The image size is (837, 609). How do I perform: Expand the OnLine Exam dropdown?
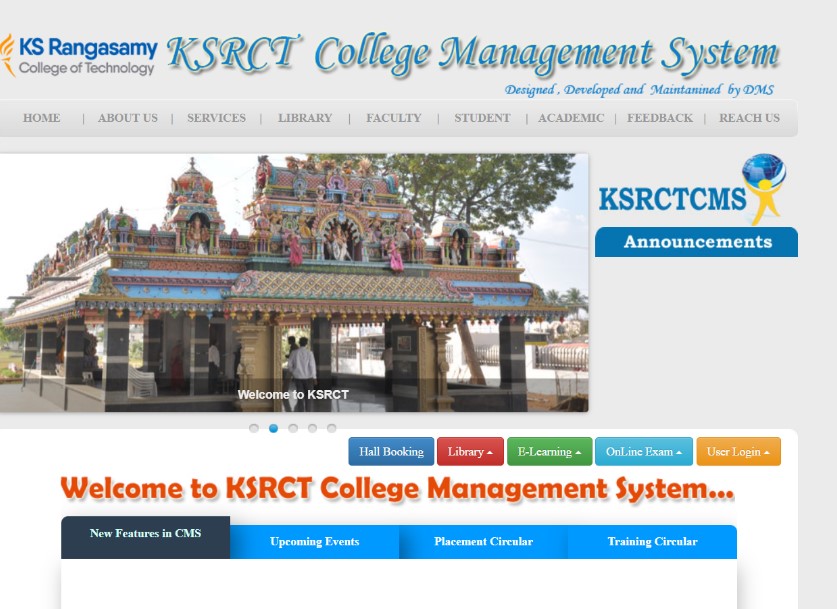pyautogui.click(x=644, y=452)
